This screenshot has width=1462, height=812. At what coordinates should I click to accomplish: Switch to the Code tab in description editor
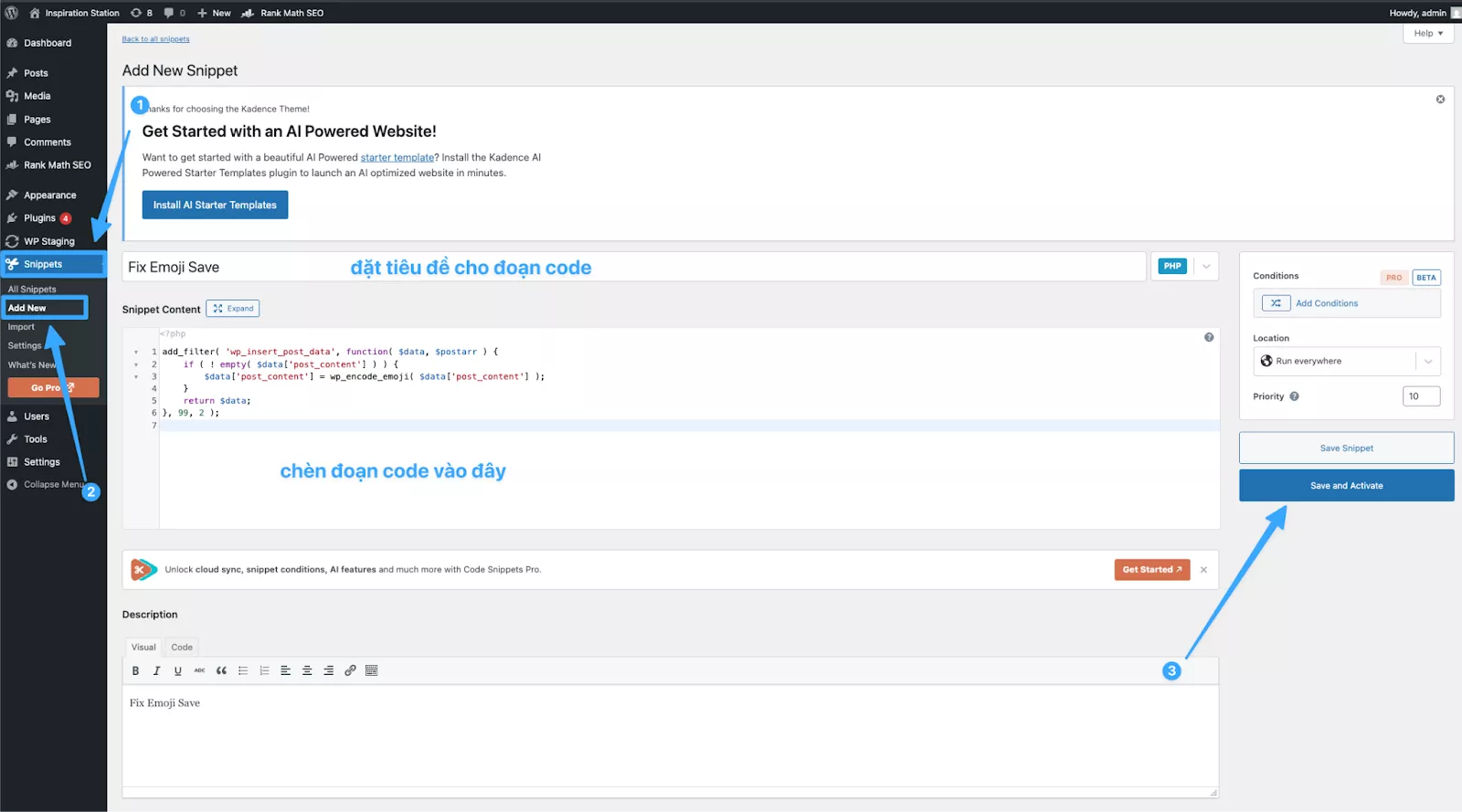click(x=182, y=647)
